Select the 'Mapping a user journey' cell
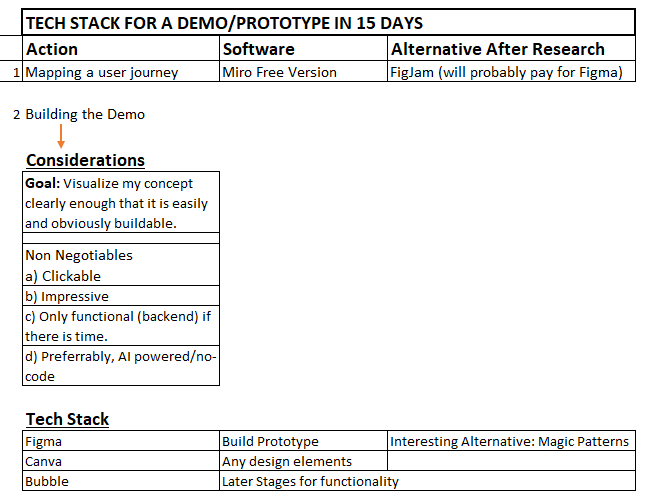The image size is (650, 504). click(x=121, y=72)
